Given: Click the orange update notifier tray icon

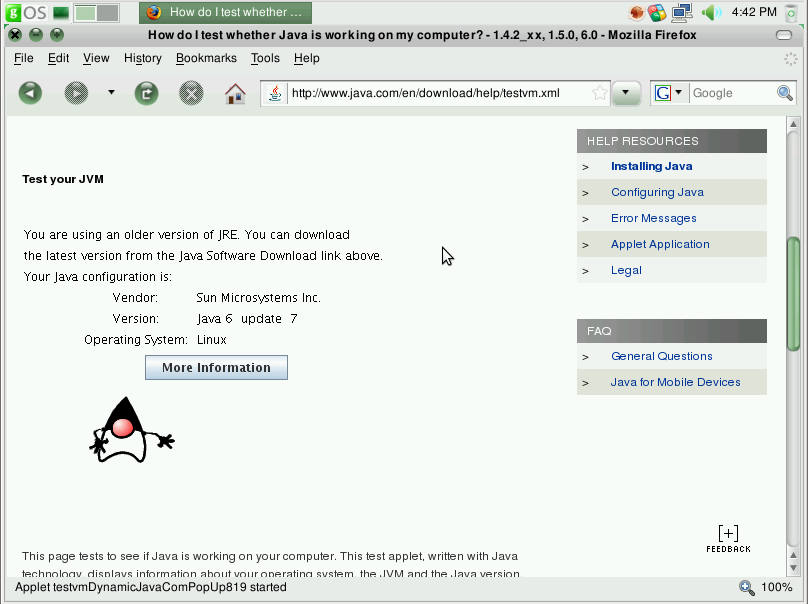Looking at the screenshot, I should click(637, 12).
